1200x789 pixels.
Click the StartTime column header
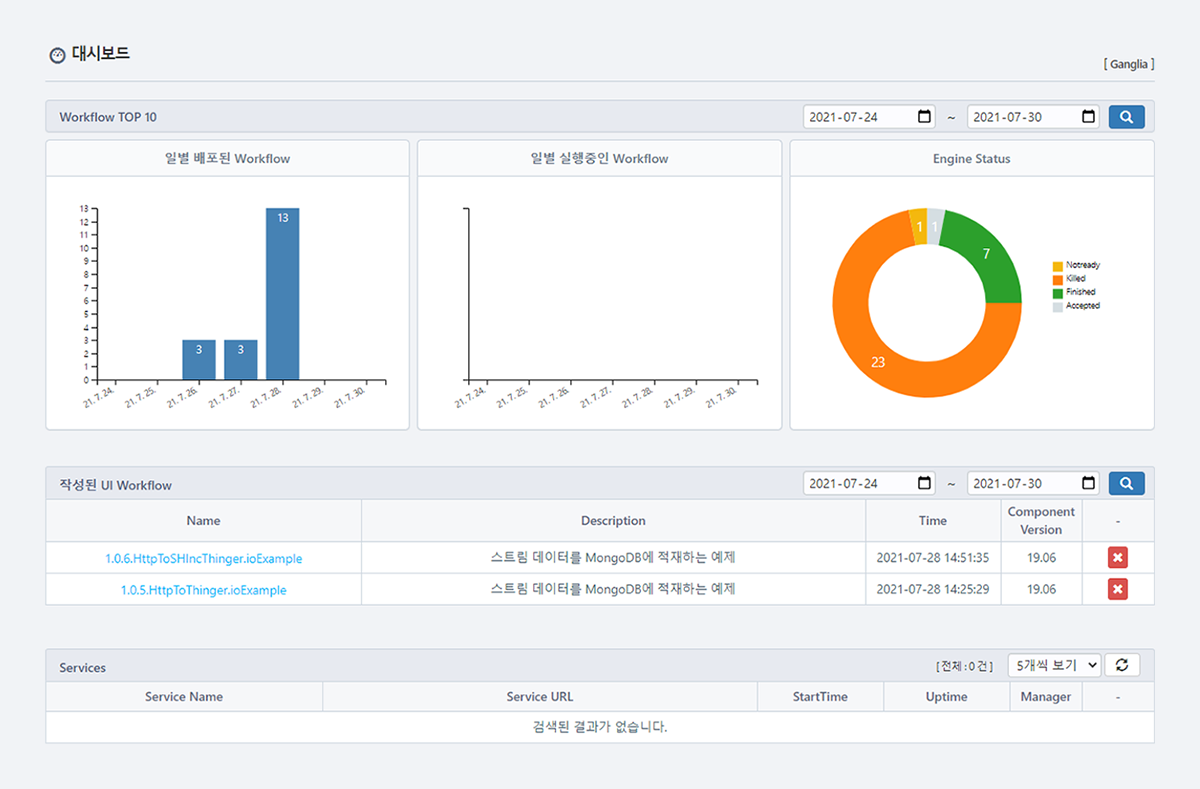click(x=820, y=697)
